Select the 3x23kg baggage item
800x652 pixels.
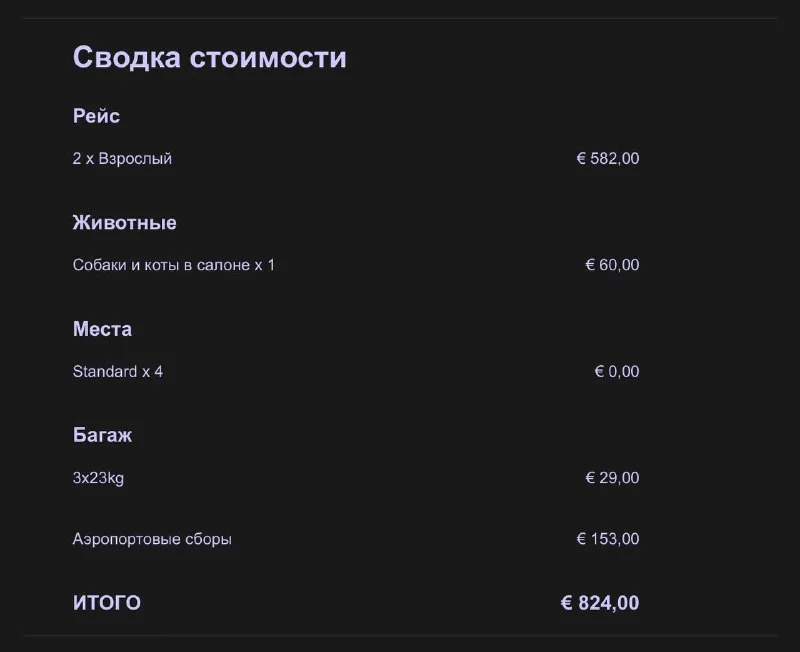pos(98,478)
